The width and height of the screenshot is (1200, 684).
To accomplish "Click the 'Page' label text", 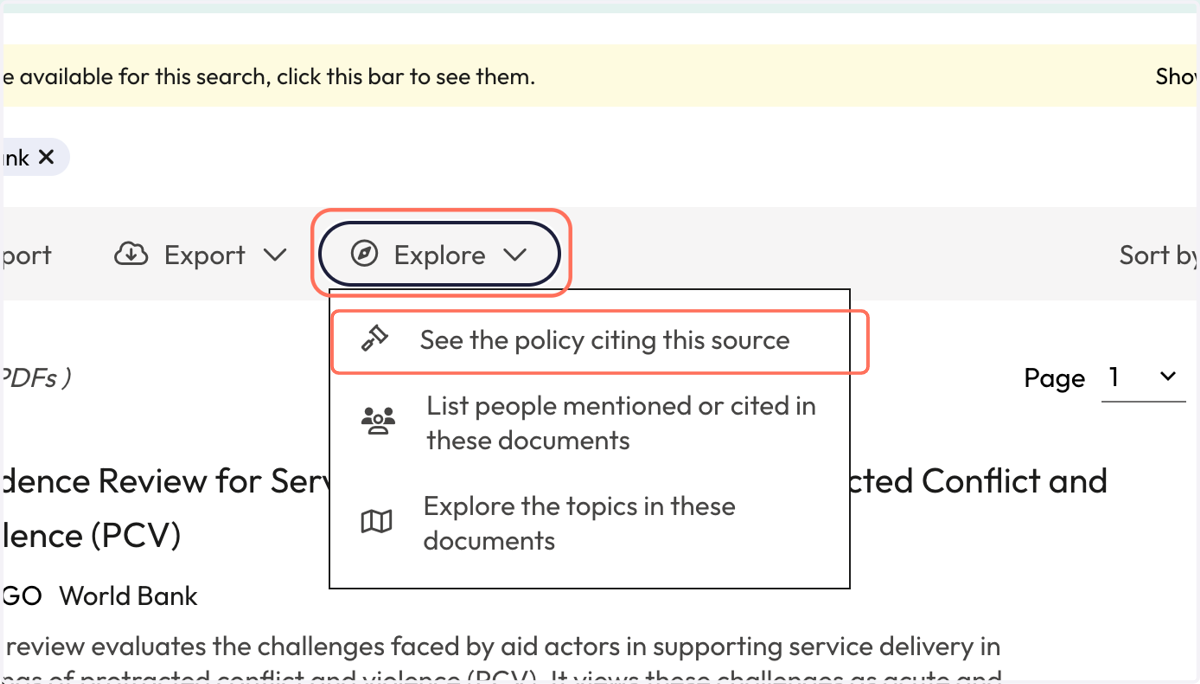I will [x=1054, y=379].
